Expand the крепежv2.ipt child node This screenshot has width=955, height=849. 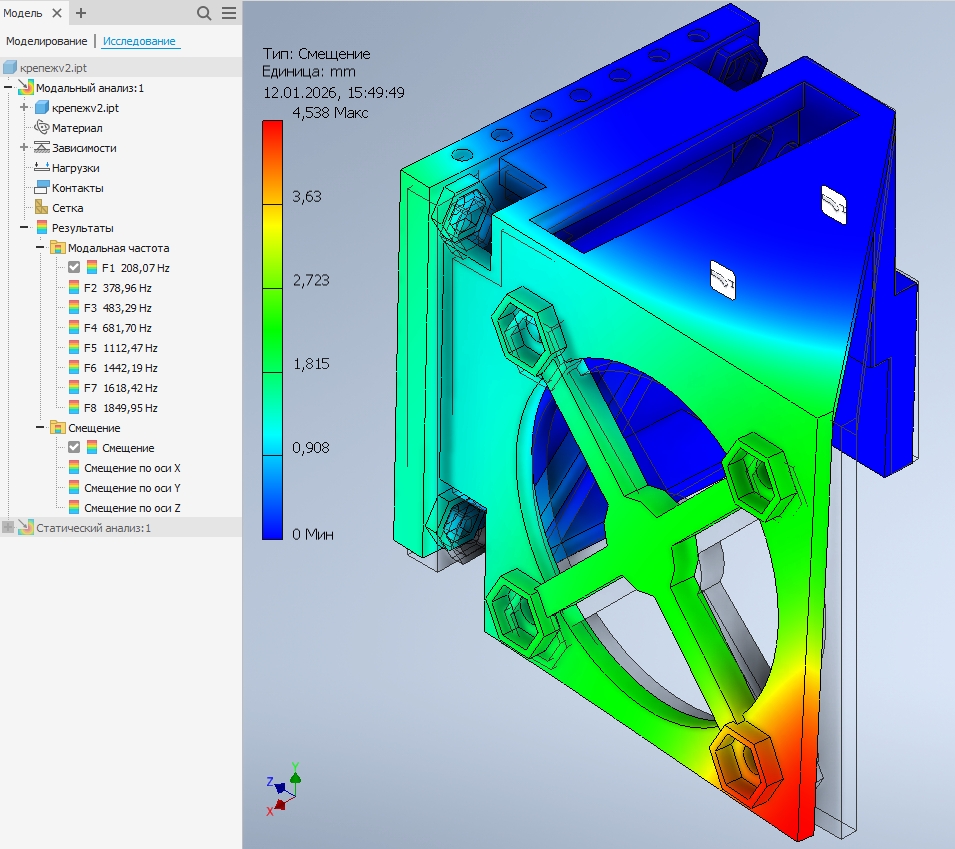pos(24,108)
